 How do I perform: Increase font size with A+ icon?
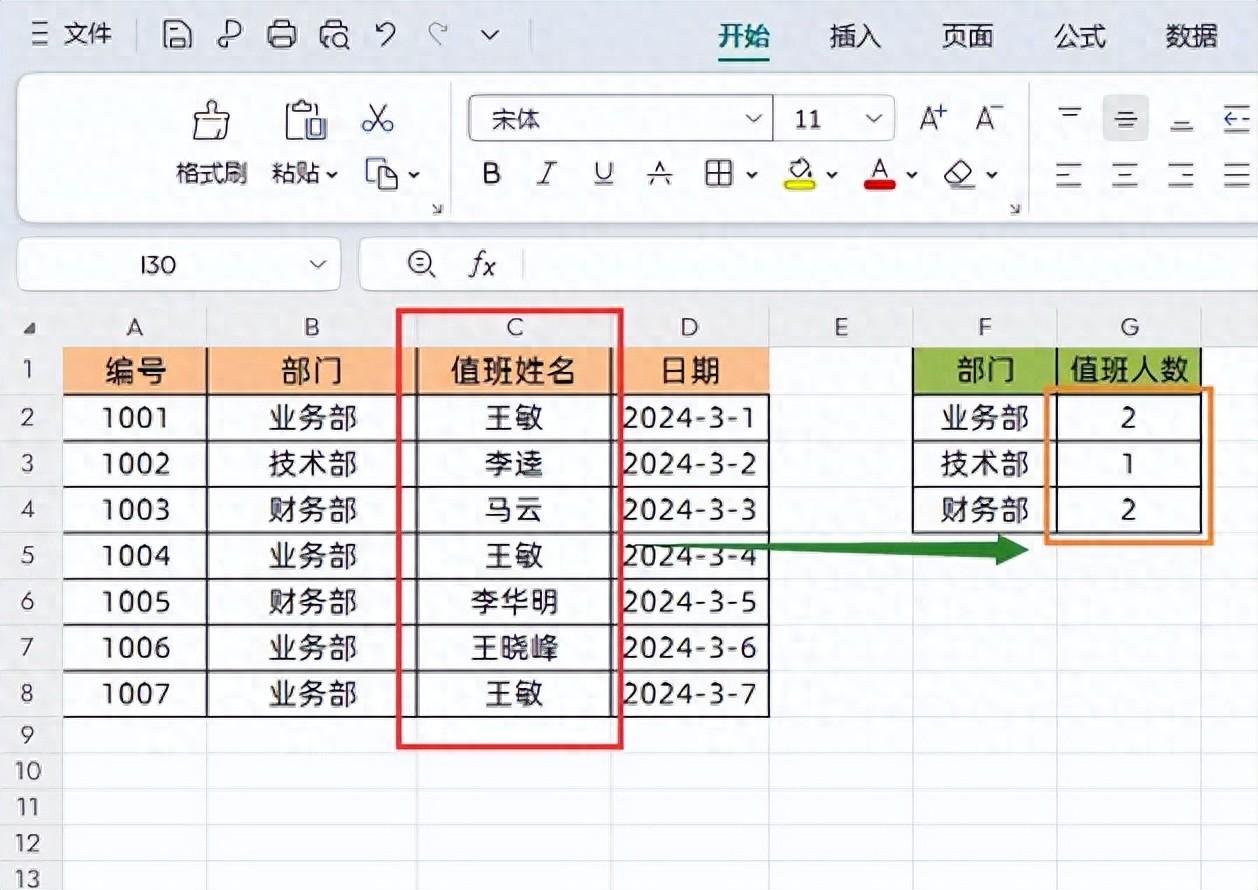[x=933, y=119]
